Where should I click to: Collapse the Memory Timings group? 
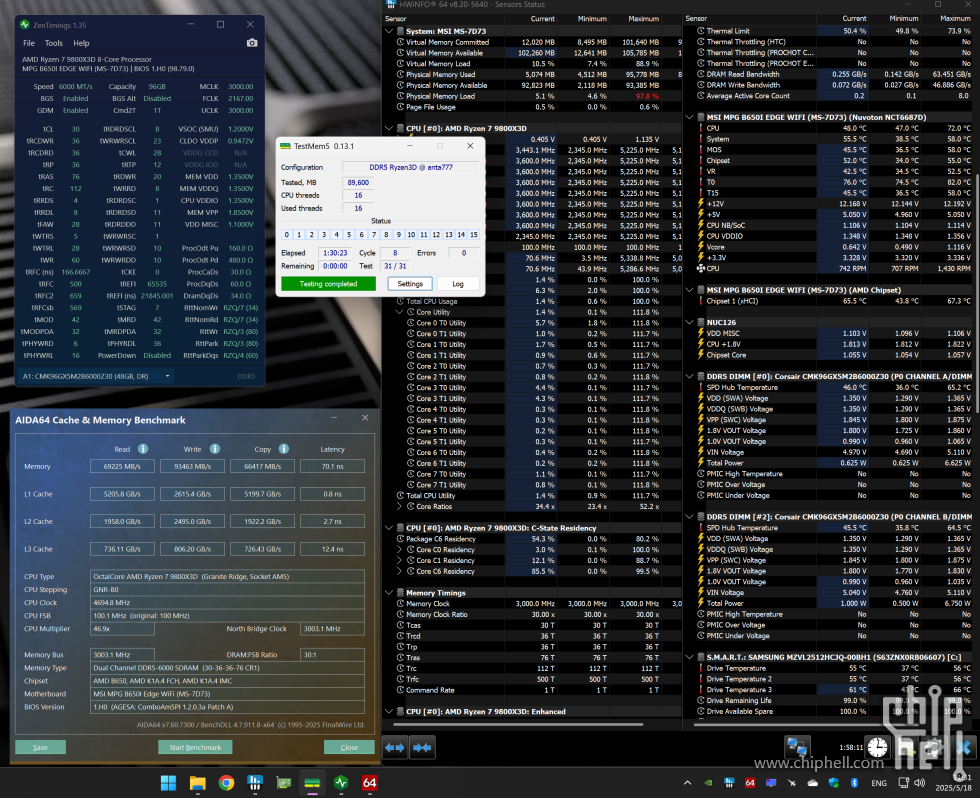(389, 592)
